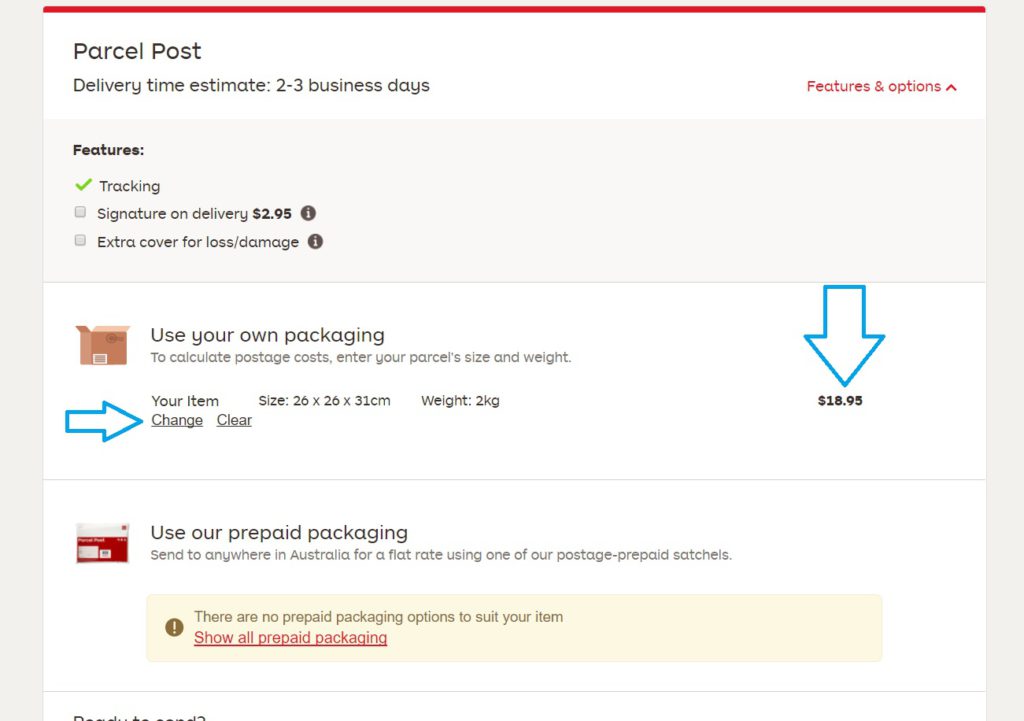Click the Change link for your item
Screen dimensions: 1024x721
tap(177, 420)
